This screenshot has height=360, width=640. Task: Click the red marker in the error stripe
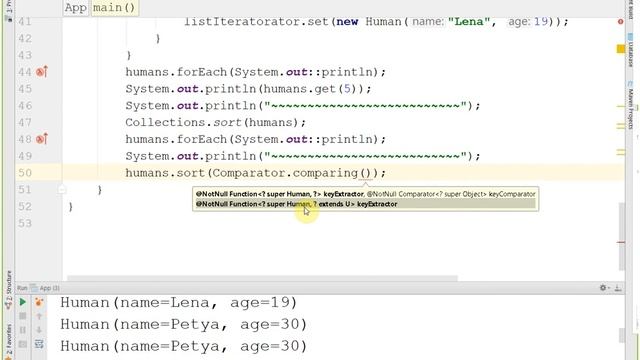tap(620, 242)
